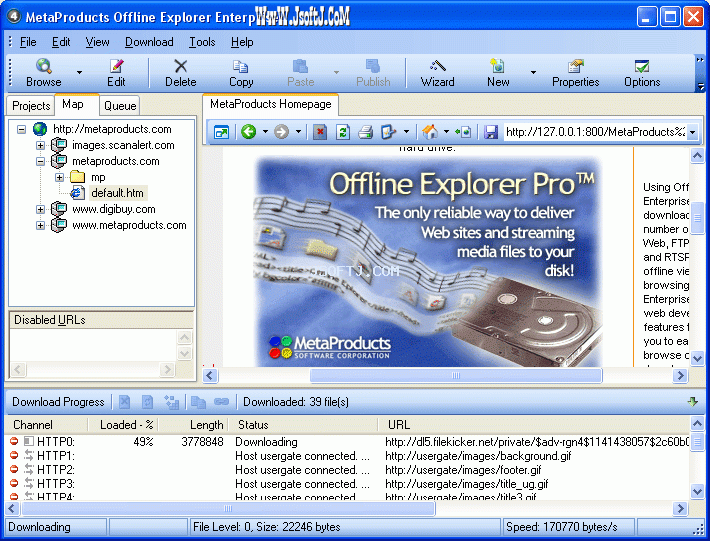Viewport: 710px width, 541px height.
Task: Select www.digibuy.com in the tree
Action: click(114, 209)
